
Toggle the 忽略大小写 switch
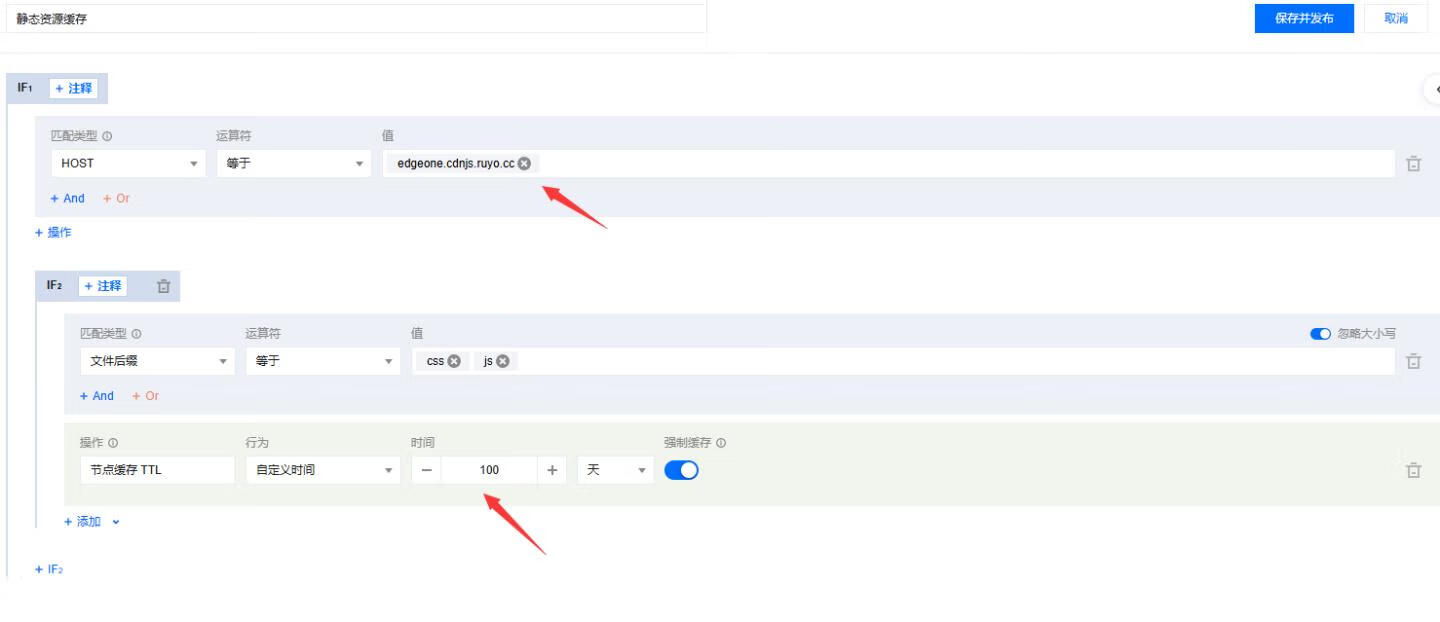[x=1320, y=334]
